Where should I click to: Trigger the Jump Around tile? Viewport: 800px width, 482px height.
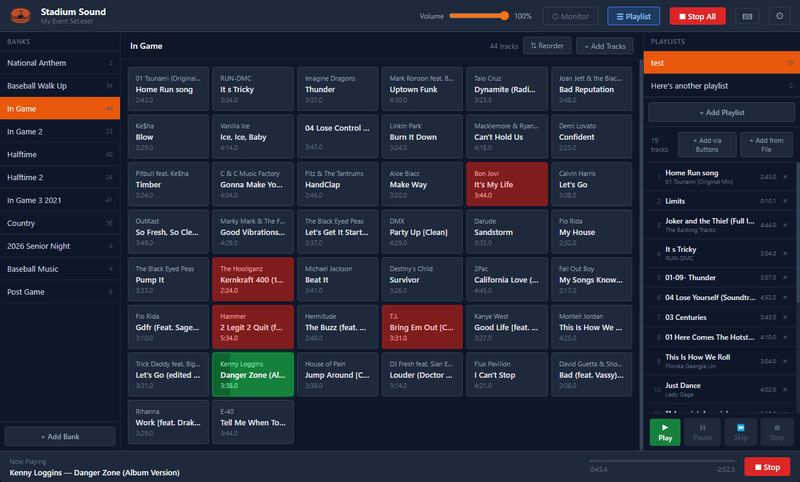click(x=338, y=374)
